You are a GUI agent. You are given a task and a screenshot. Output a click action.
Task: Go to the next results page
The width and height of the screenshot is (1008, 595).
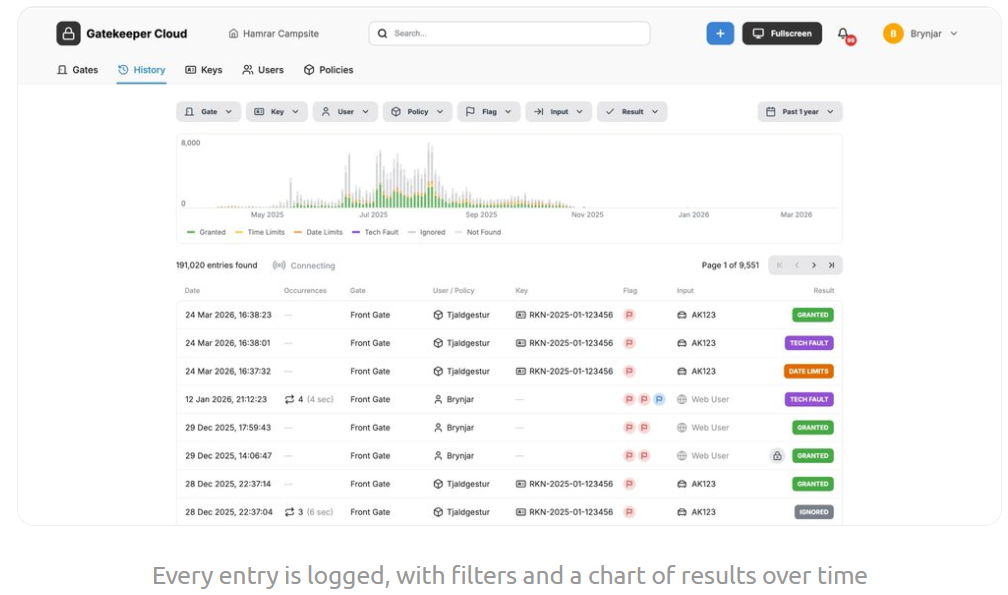814,265
